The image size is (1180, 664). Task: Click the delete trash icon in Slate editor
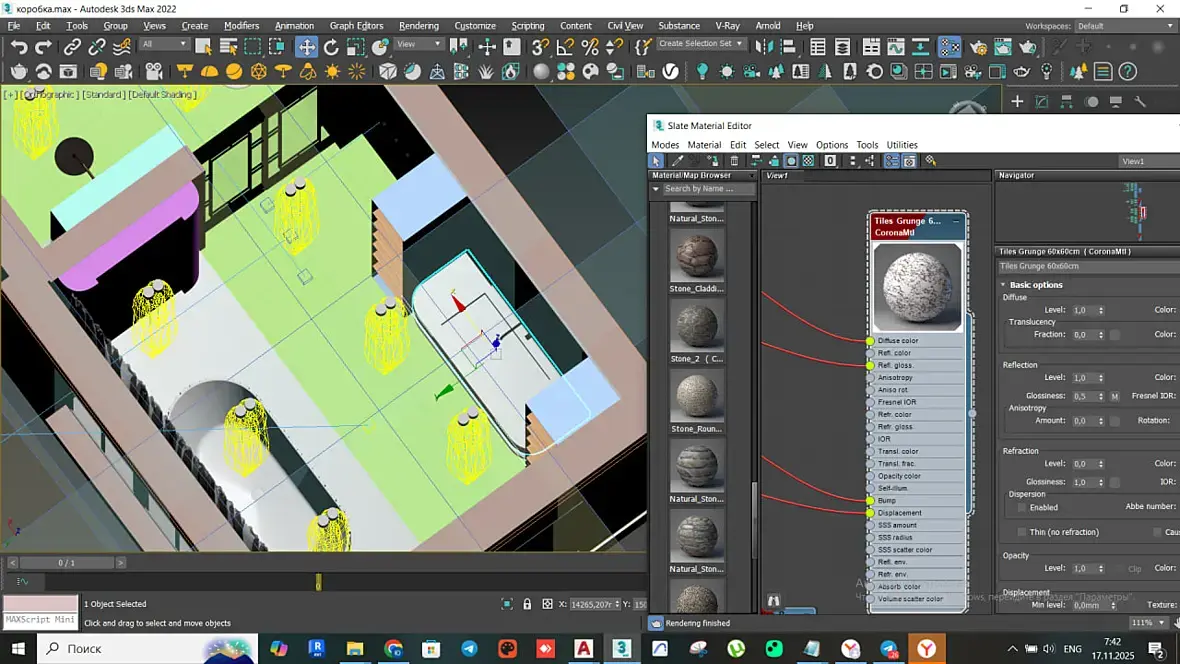[734, 161]
